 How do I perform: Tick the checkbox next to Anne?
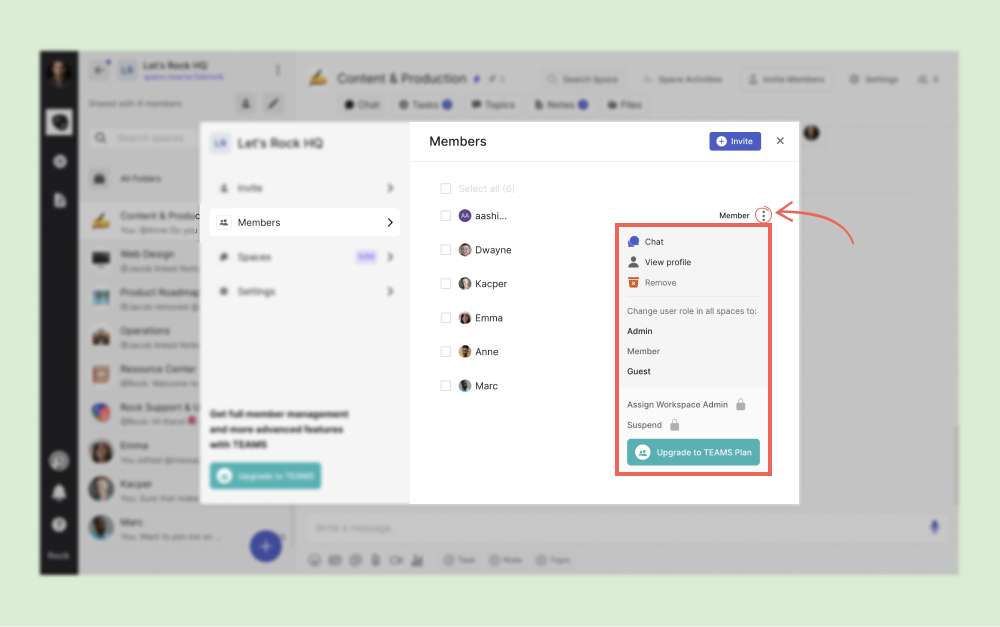point(446,351)
